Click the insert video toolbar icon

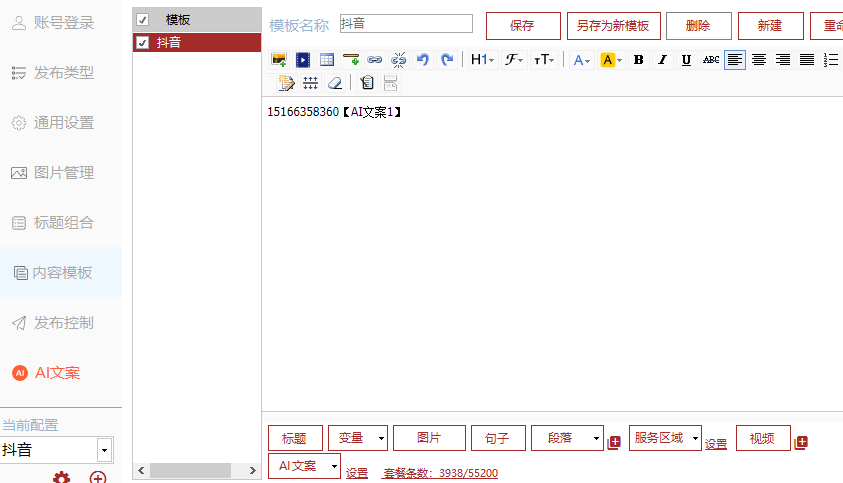[303, 60]
